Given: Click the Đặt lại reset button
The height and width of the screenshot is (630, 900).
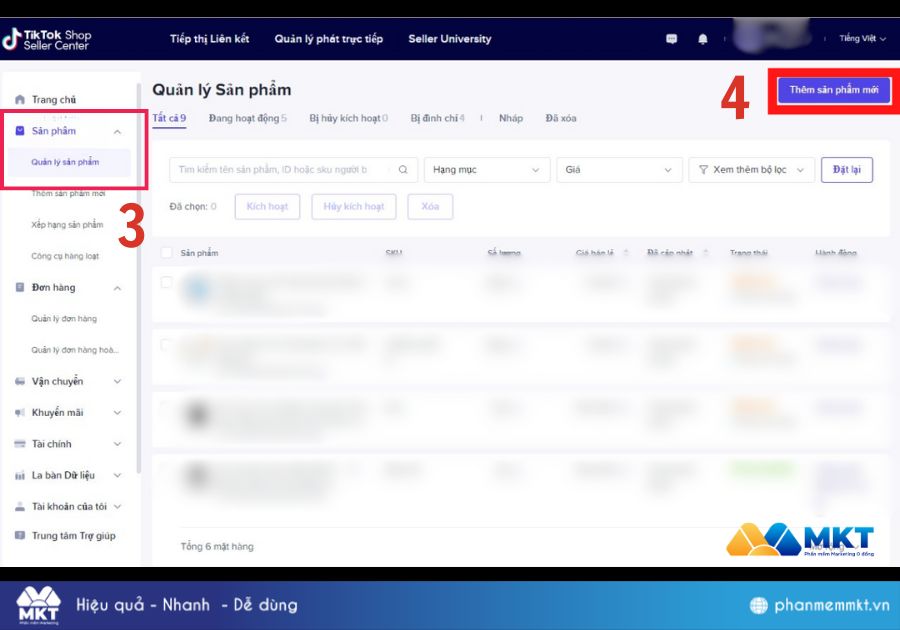Looking at the screenshot, I should pos(847,170).
